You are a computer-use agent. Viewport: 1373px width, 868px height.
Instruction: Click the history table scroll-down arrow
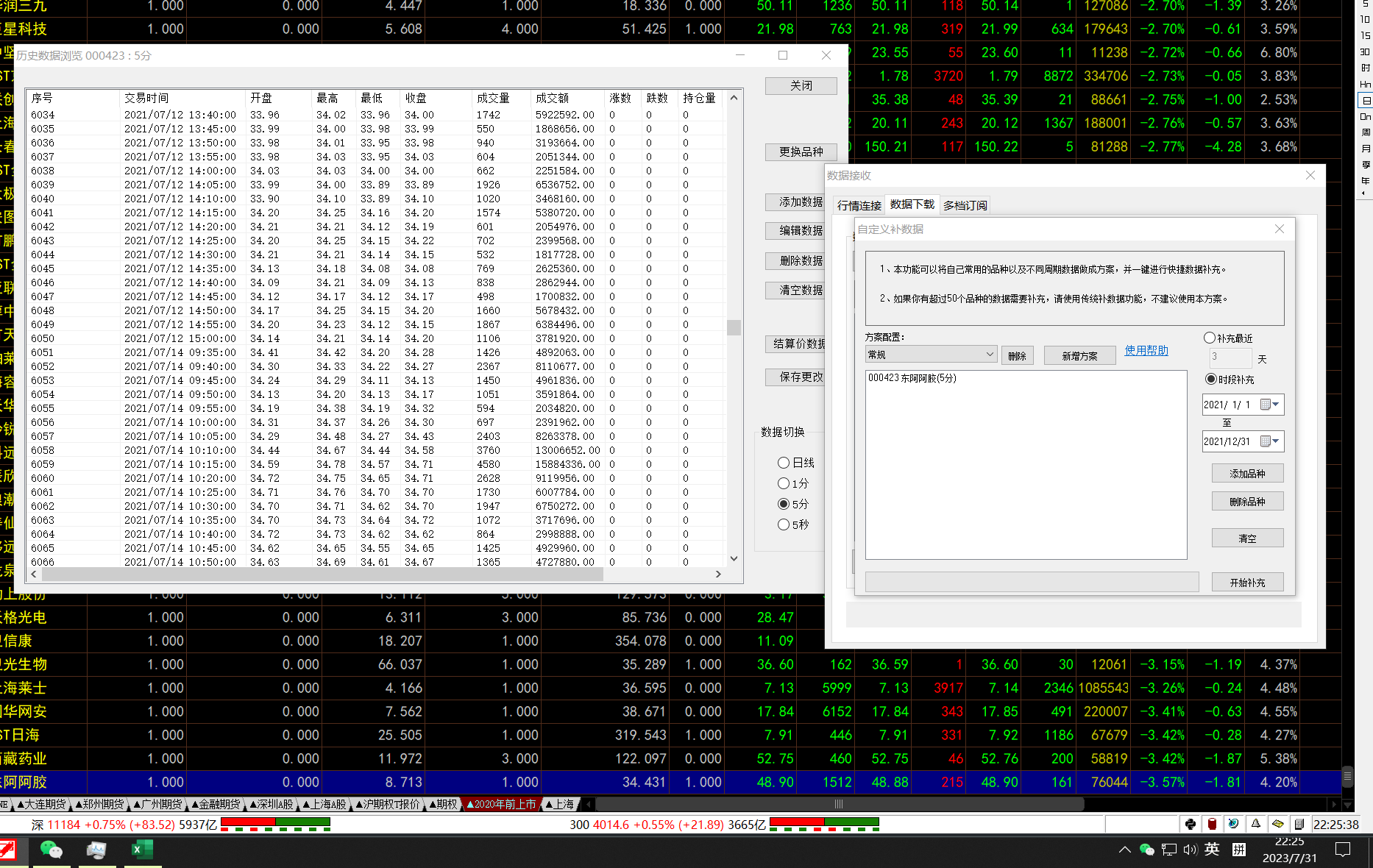click(734, 559)
